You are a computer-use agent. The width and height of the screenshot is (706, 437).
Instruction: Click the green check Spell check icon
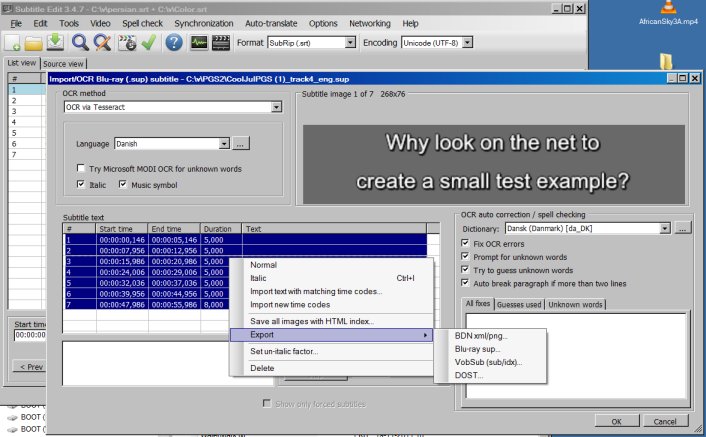coord(149,43)
